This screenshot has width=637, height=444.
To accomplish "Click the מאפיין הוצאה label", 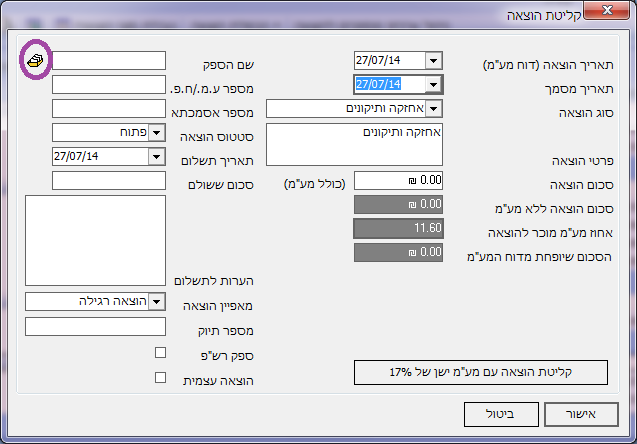I will [218, 306].
